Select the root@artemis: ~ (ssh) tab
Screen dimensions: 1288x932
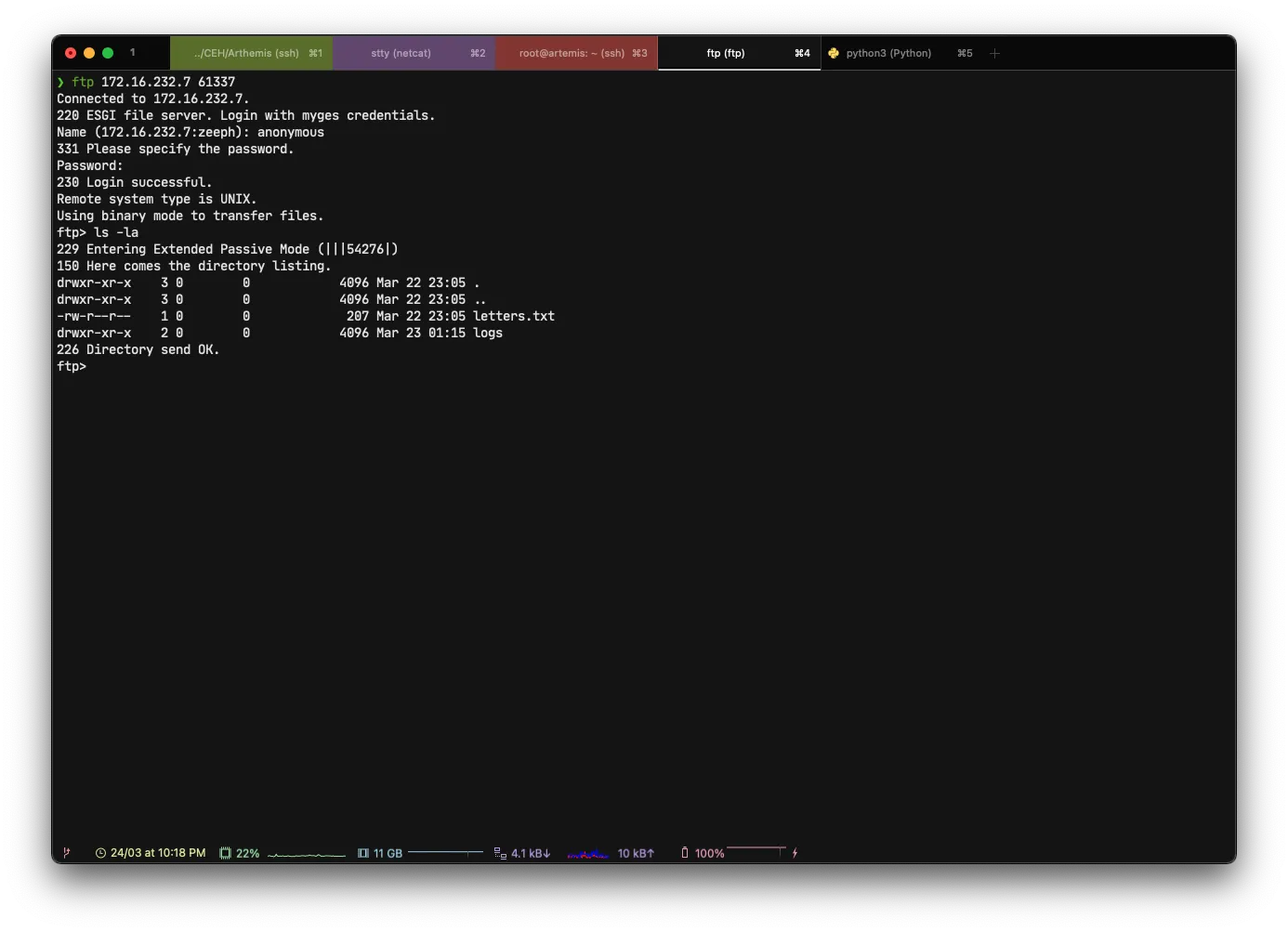point(576,53)
